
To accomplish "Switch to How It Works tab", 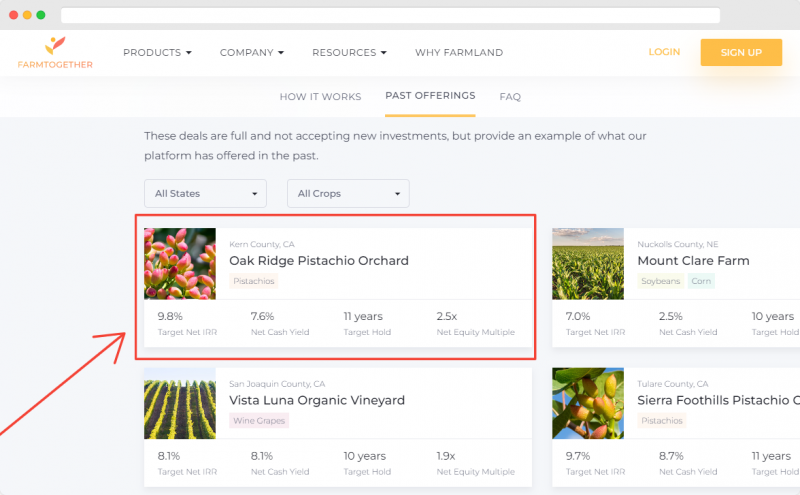I will pos(320,96).
